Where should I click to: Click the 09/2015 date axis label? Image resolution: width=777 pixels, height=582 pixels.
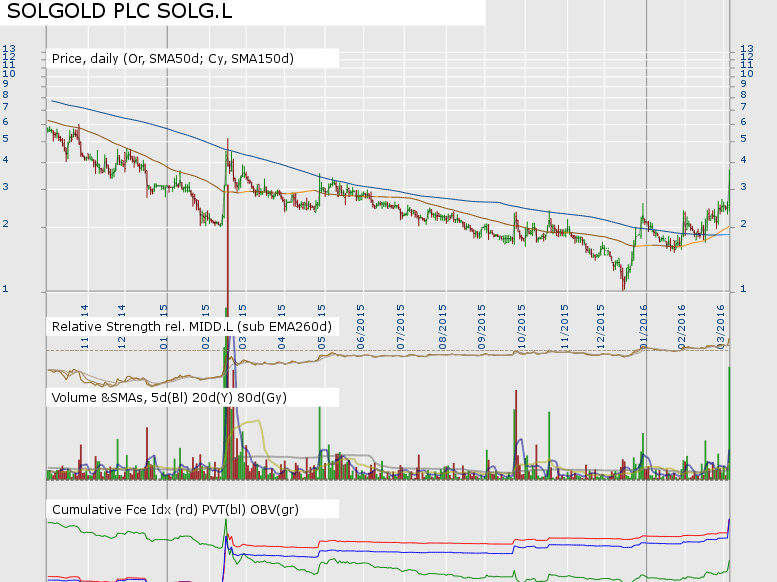pyautogui.click(x=481, y=327)
